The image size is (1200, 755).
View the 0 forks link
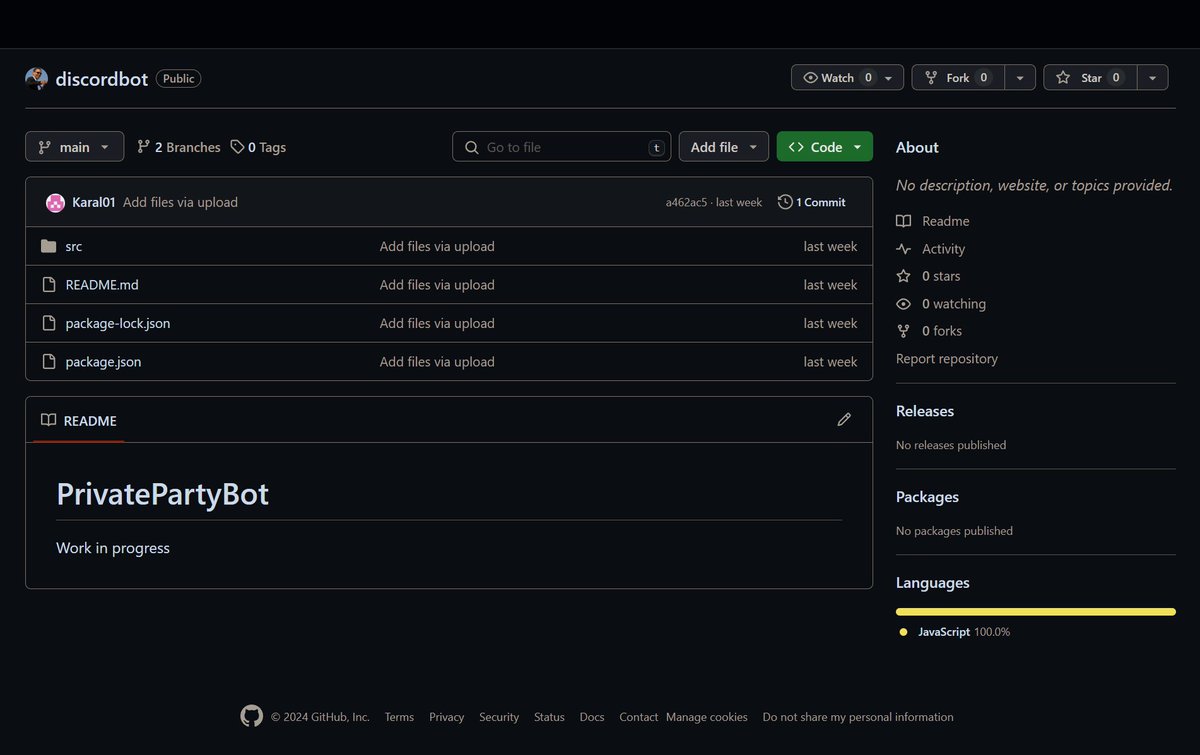click(930, 331)
